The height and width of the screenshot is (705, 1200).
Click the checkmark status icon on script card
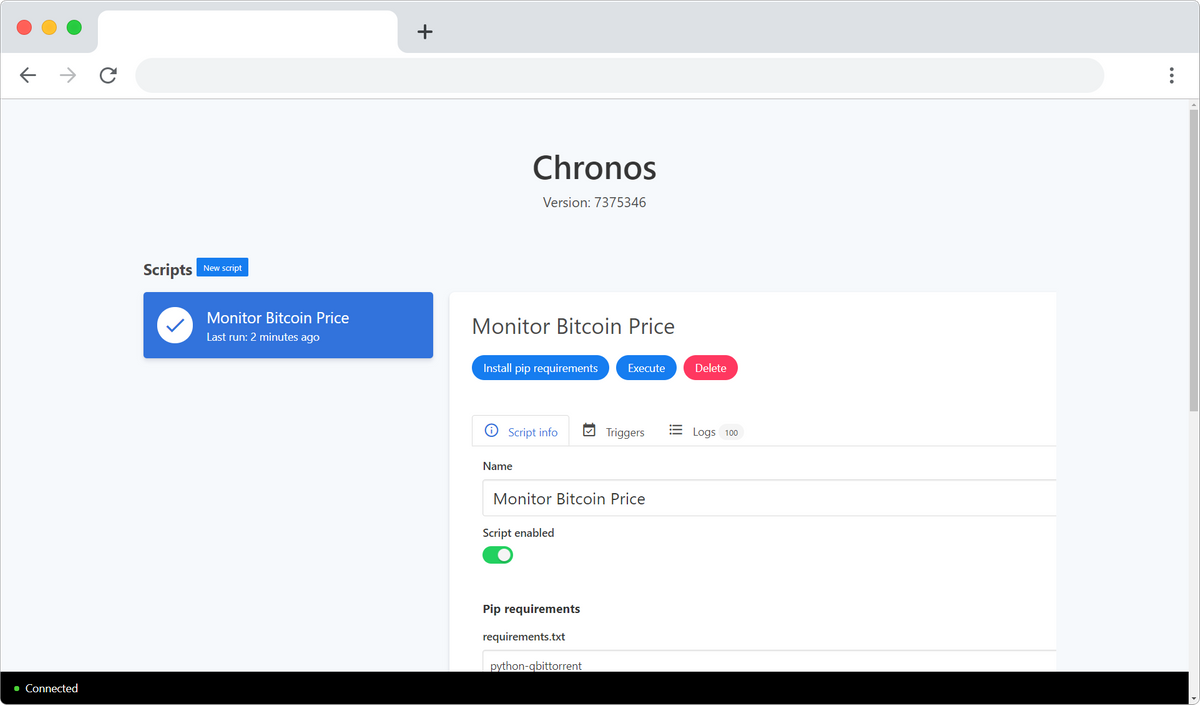[x=175, y=325]
